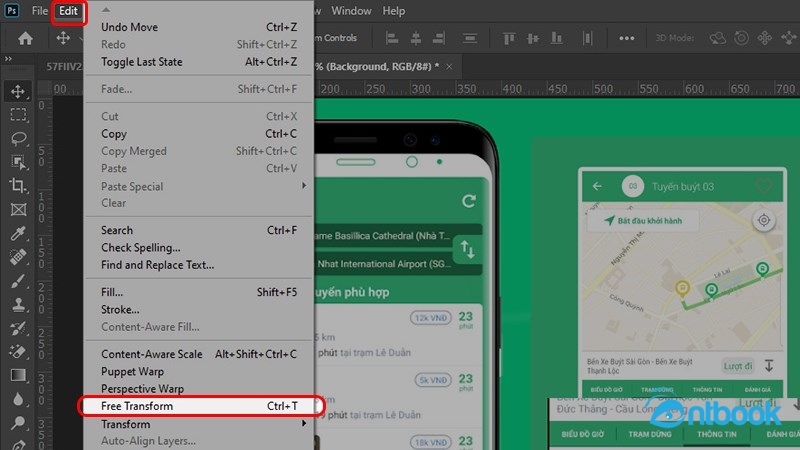Choose Toggle Last State entry
The width and height of the screenshot is (800, 450).
(199, 62)
